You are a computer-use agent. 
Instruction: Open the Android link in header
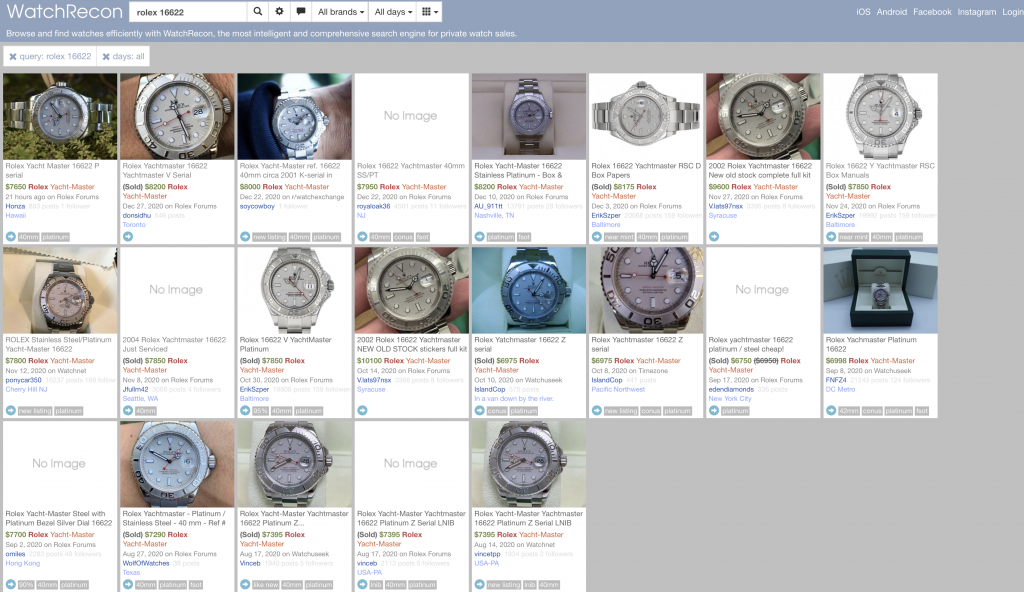[891, 12]
